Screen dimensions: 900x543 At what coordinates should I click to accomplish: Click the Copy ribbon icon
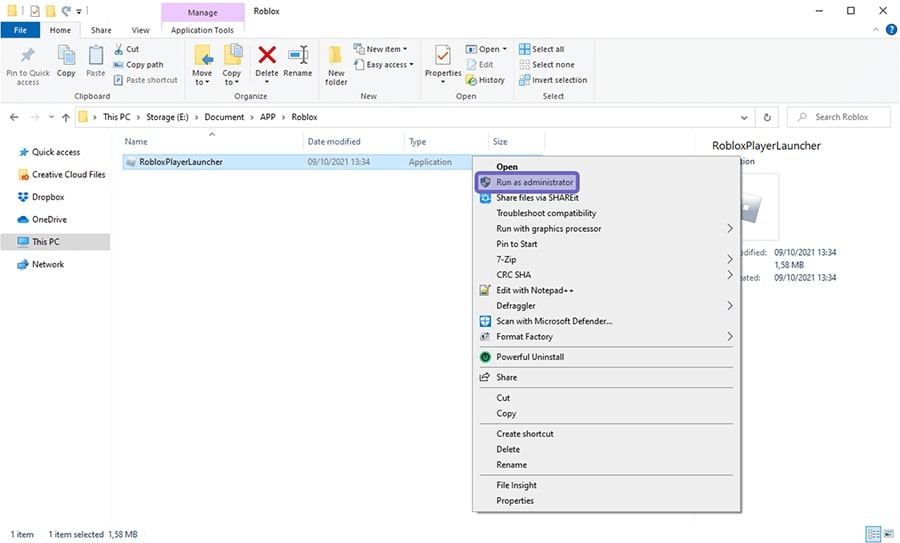click(65, 55)
